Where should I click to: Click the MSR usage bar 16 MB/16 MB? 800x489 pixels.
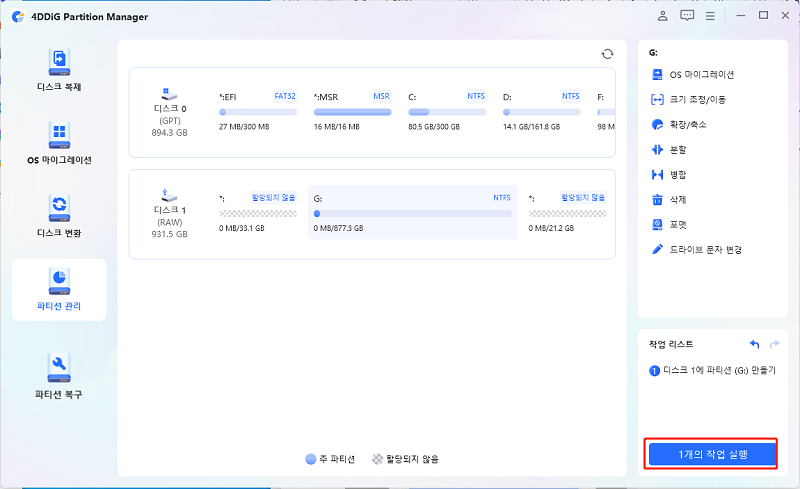click(352, 112)
